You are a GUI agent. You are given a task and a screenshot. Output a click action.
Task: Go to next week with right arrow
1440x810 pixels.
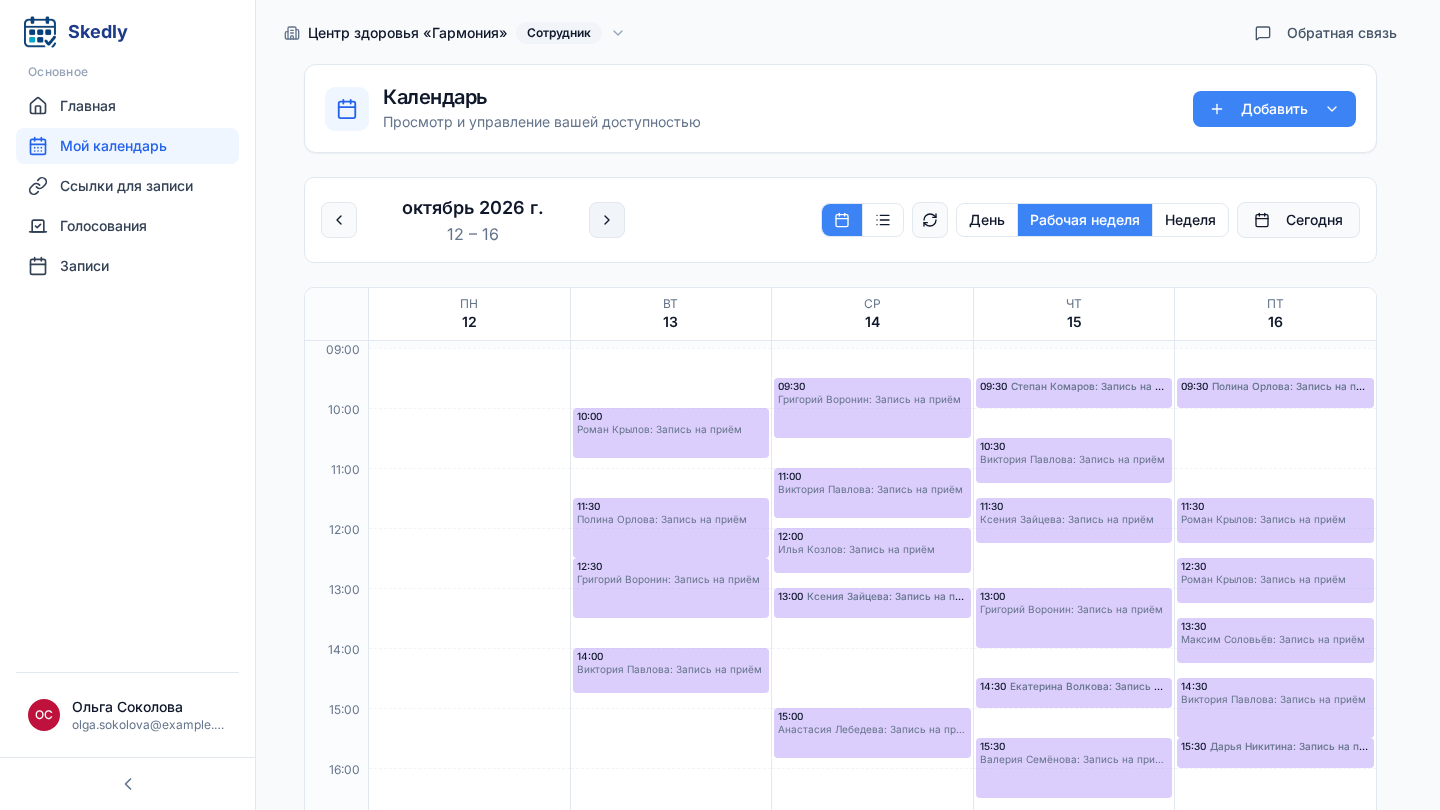pyautogui.click(x=607, y=220)
